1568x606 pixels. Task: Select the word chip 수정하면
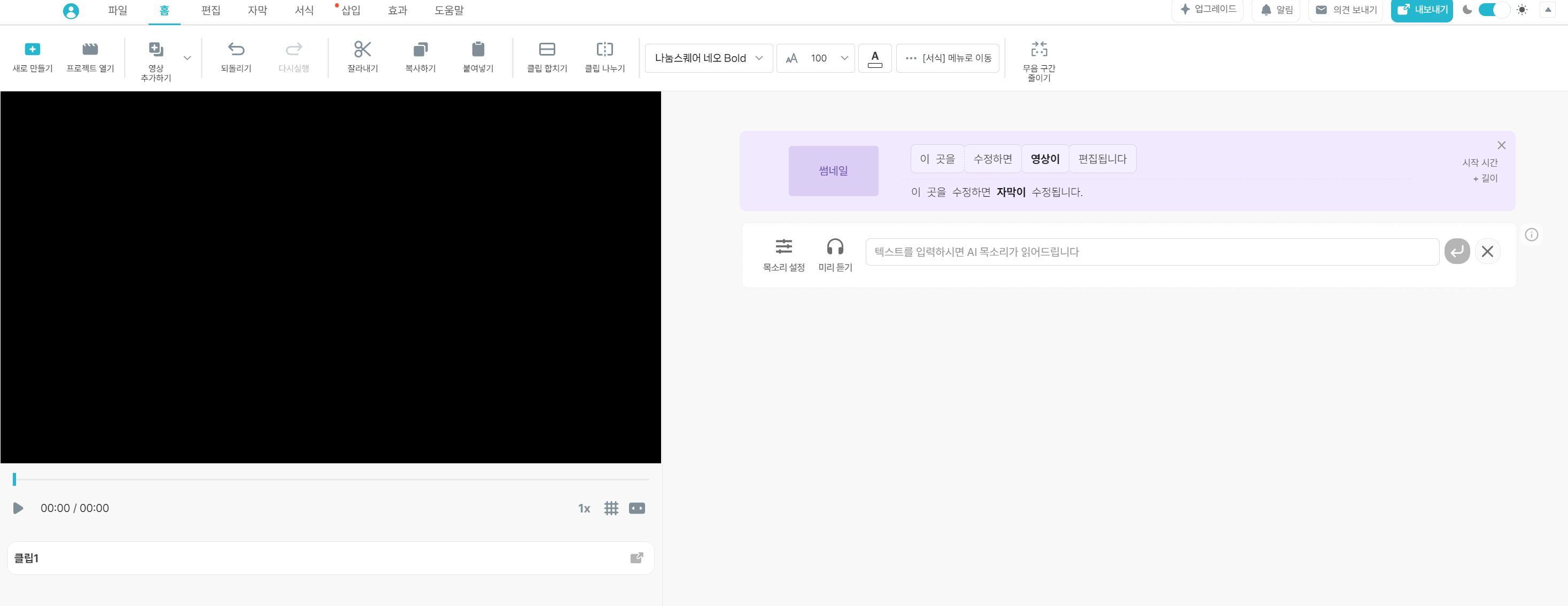tap(993, 159)
